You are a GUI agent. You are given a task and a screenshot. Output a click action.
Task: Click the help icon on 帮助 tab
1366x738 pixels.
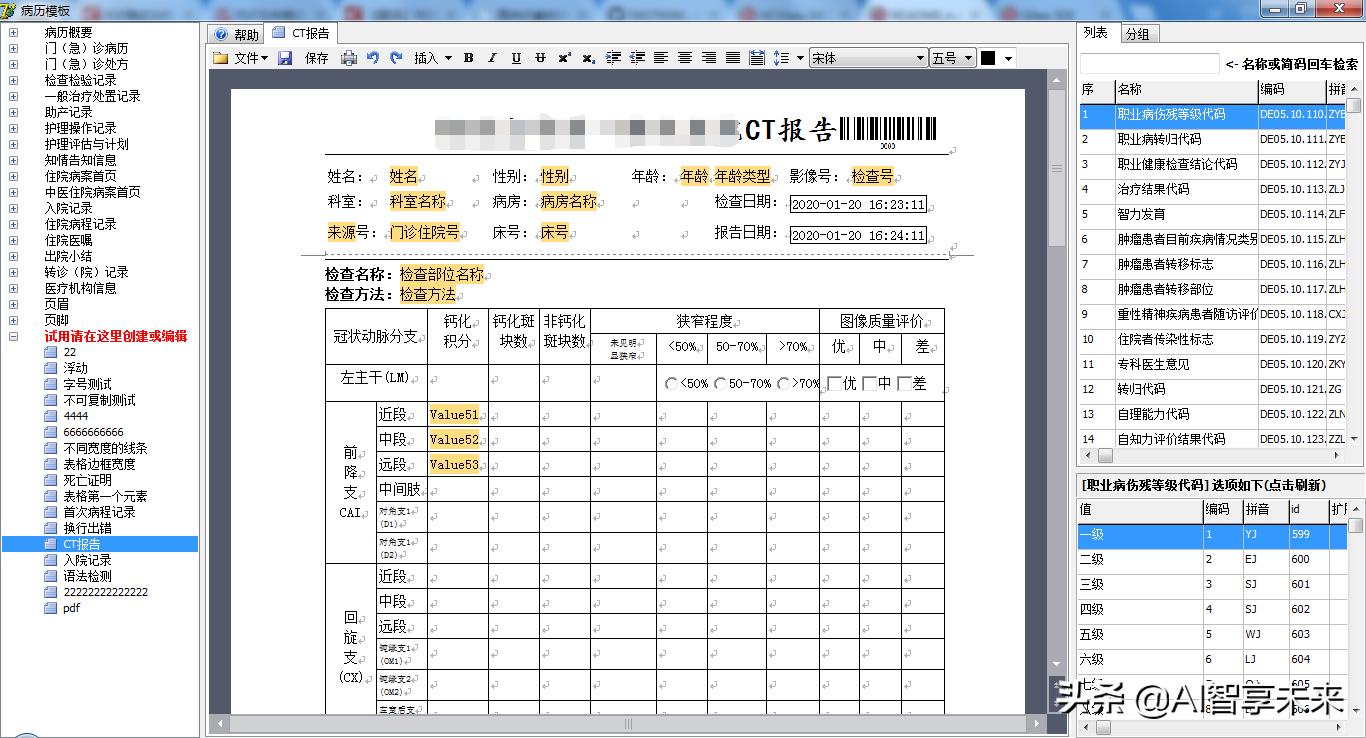(221, 34)
